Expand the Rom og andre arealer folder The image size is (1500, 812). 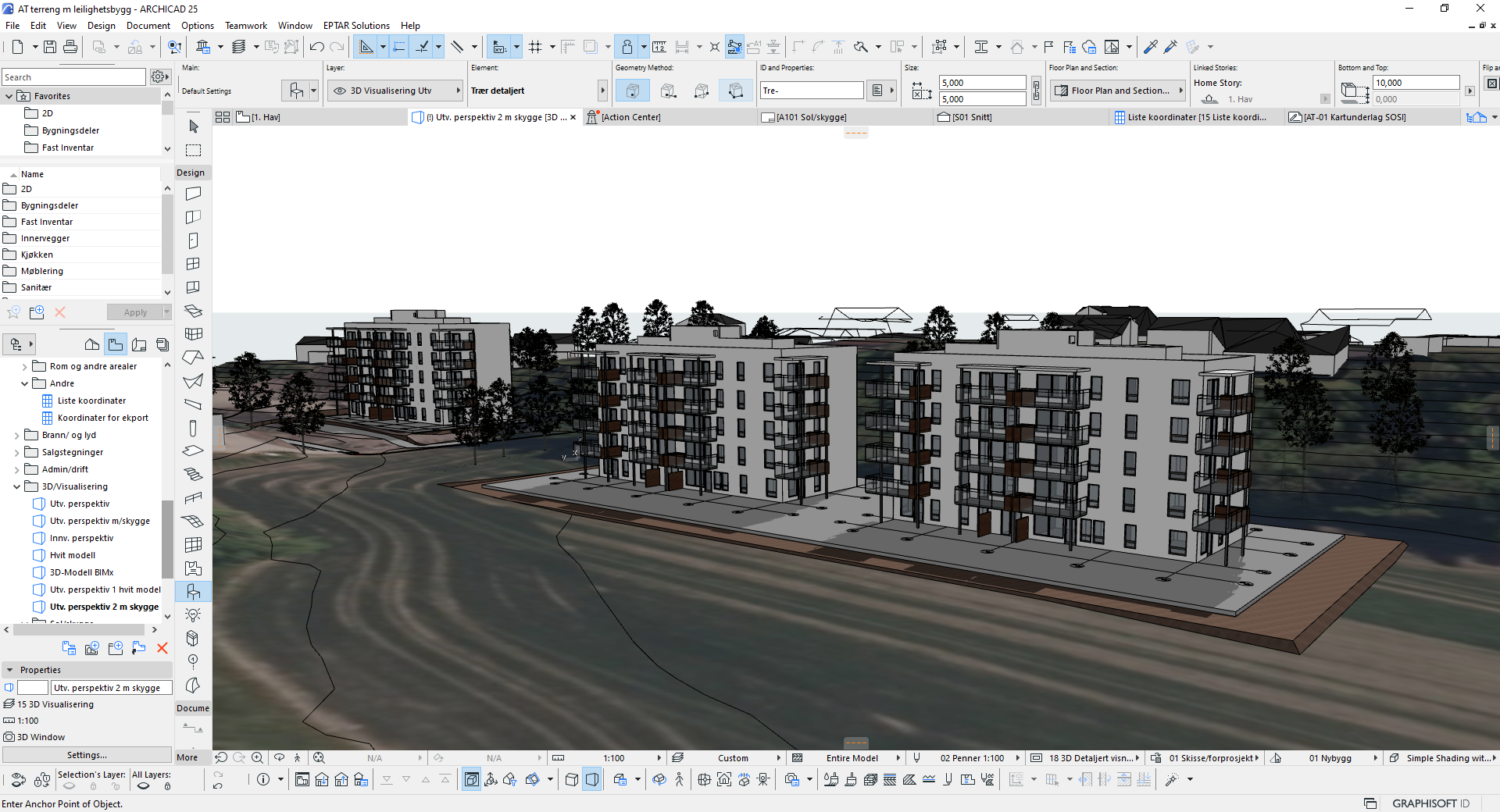(24, 366)
